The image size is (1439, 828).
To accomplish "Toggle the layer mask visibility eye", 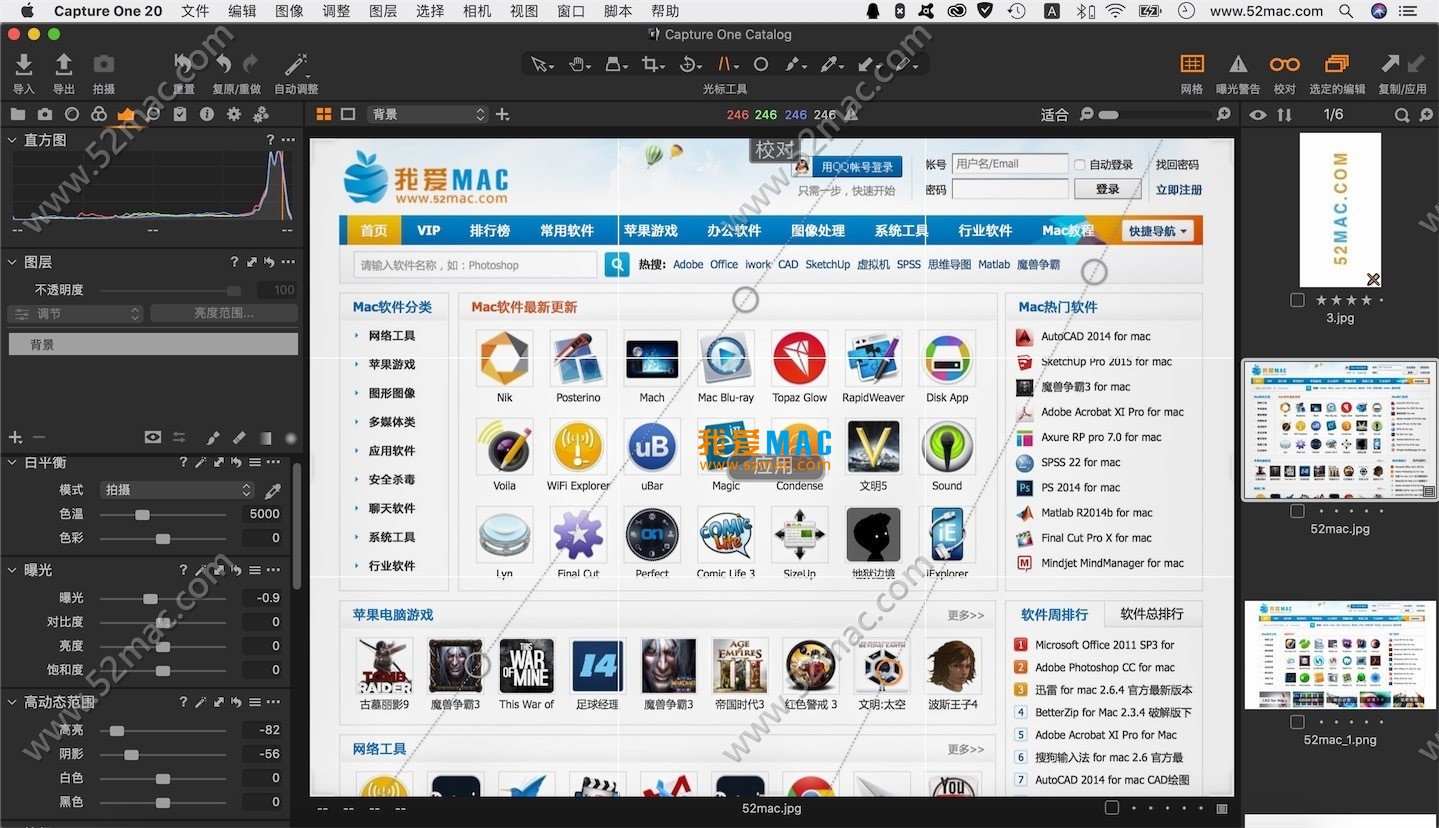I will (153, 437).
